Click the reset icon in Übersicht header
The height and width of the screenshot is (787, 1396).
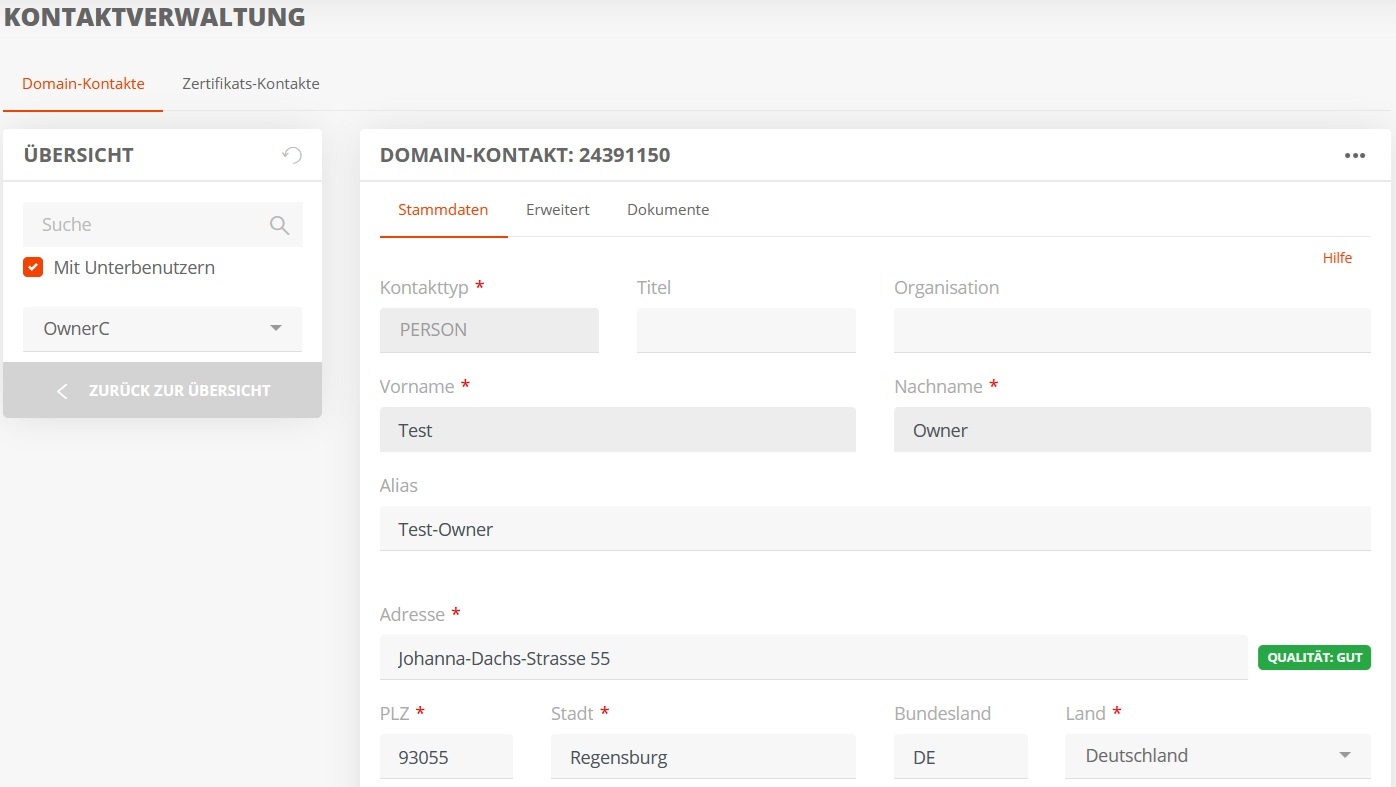[292, 155]
